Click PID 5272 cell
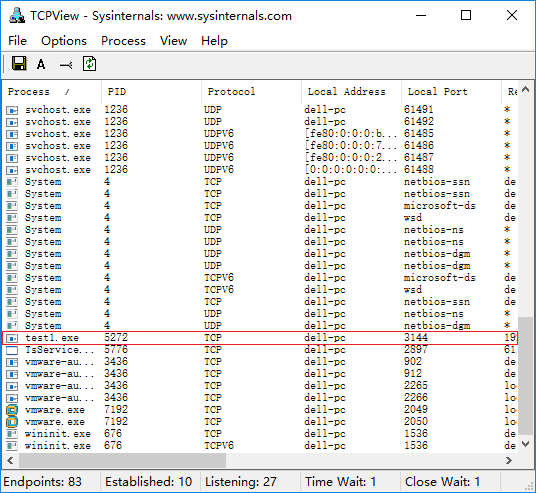The width and height of the screenshot is (536, 493). coord(116,338)
